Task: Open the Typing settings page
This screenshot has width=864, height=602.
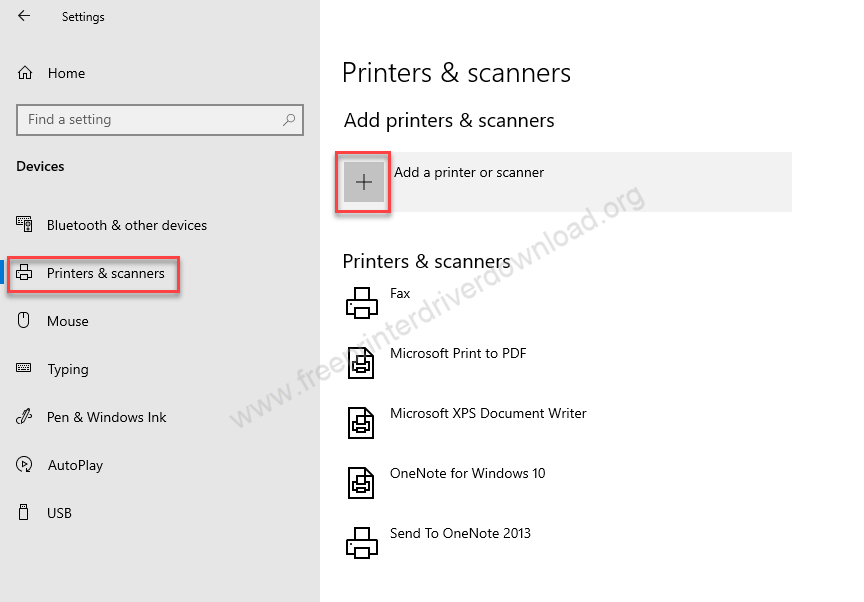Action: (x=68, y=370)
